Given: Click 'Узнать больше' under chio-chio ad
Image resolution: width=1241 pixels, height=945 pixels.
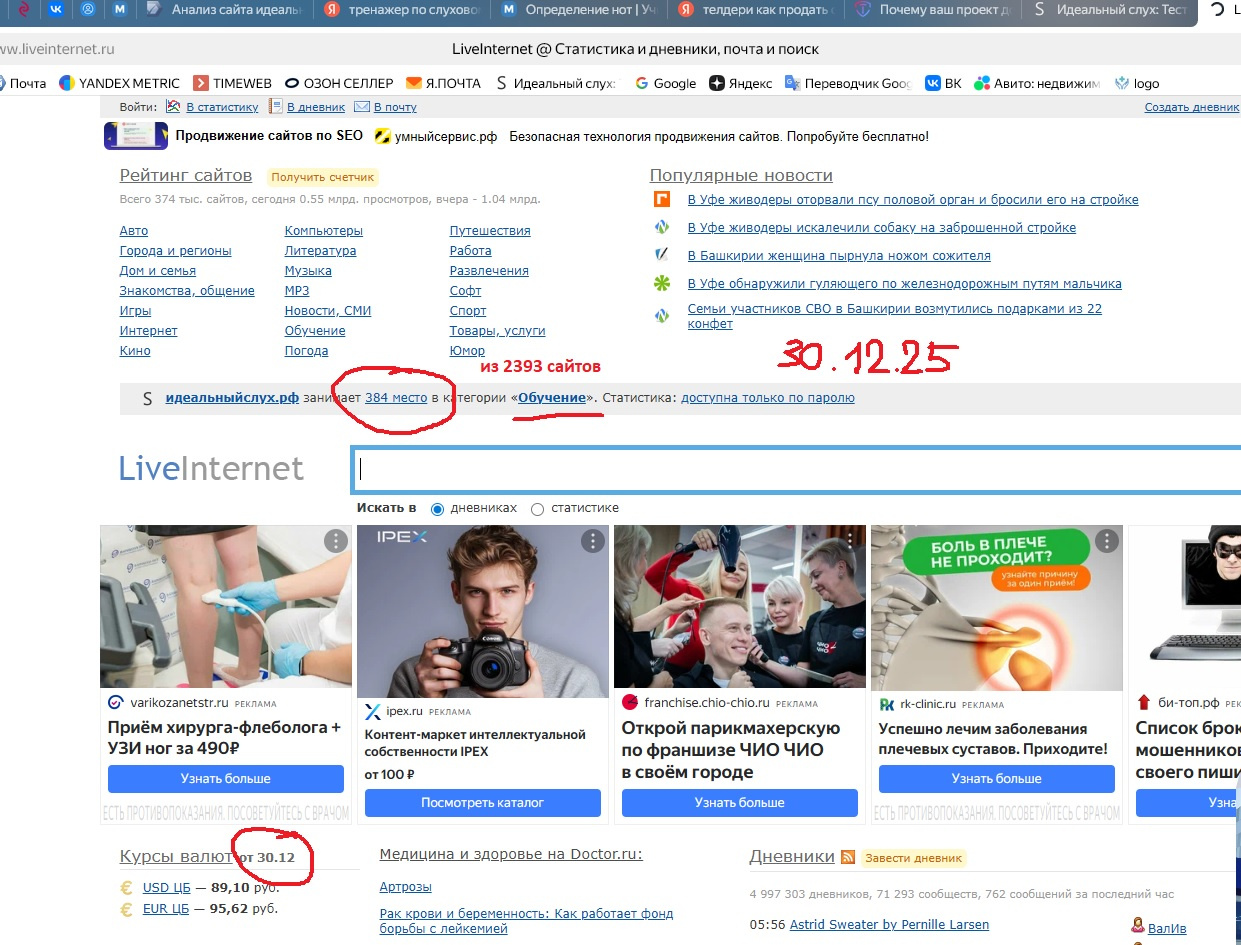Looking at the screenshot, I should (740, 803).
